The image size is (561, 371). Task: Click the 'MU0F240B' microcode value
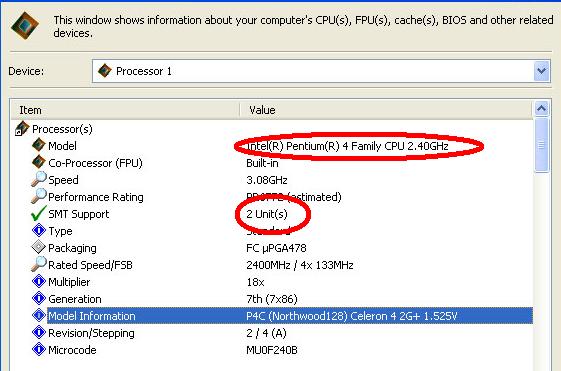(x=272, y=350)
